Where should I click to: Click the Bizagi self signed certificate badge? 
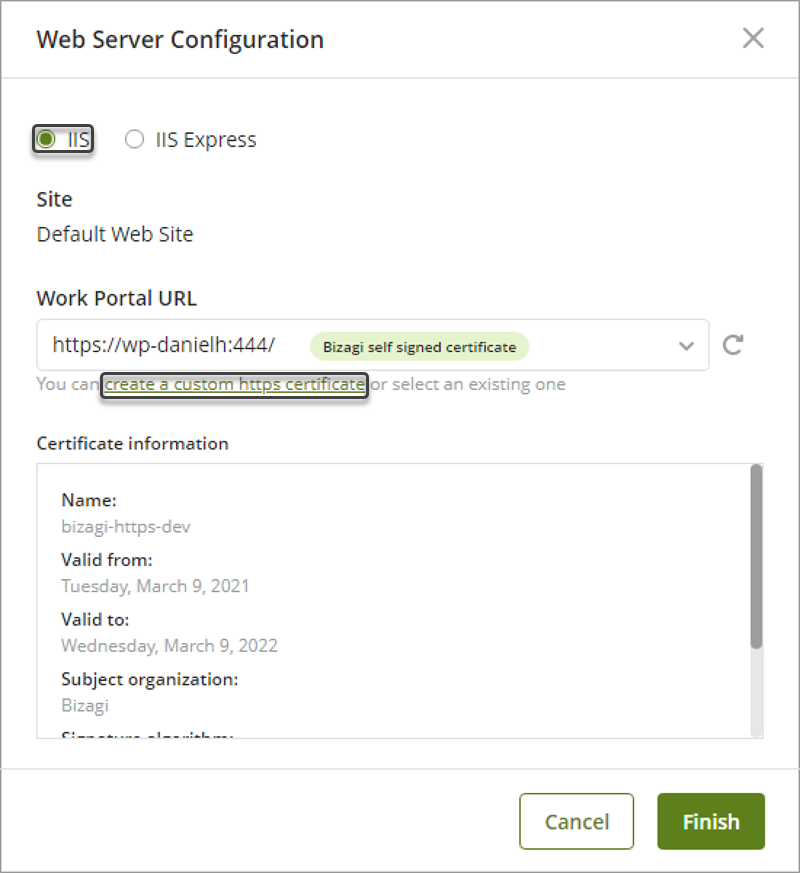tap(419, 347)
